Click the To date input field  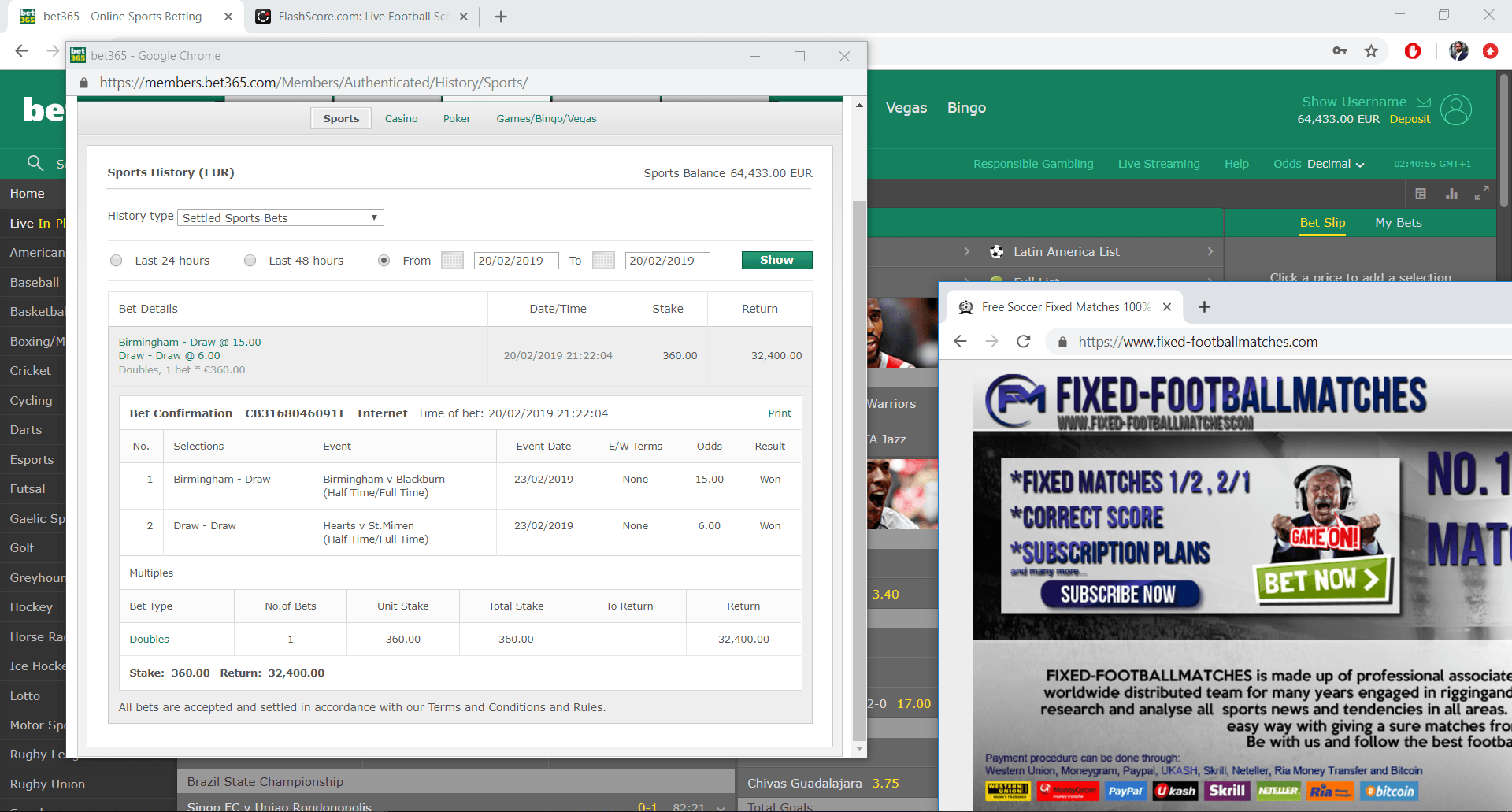click(667, 261)
